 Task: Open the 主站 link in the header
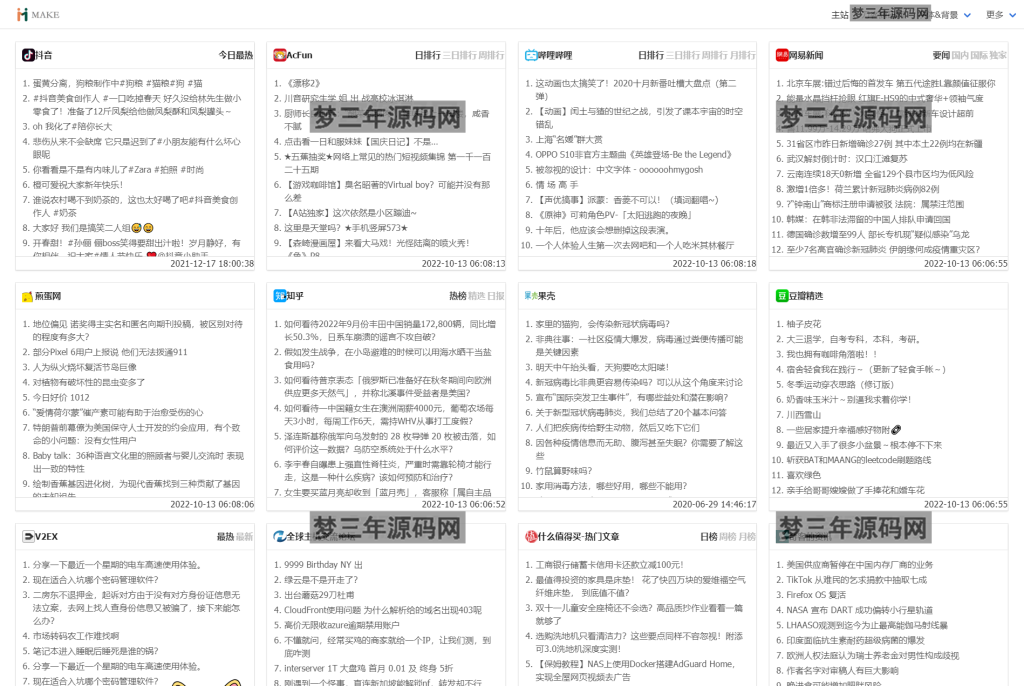[840, 15]
